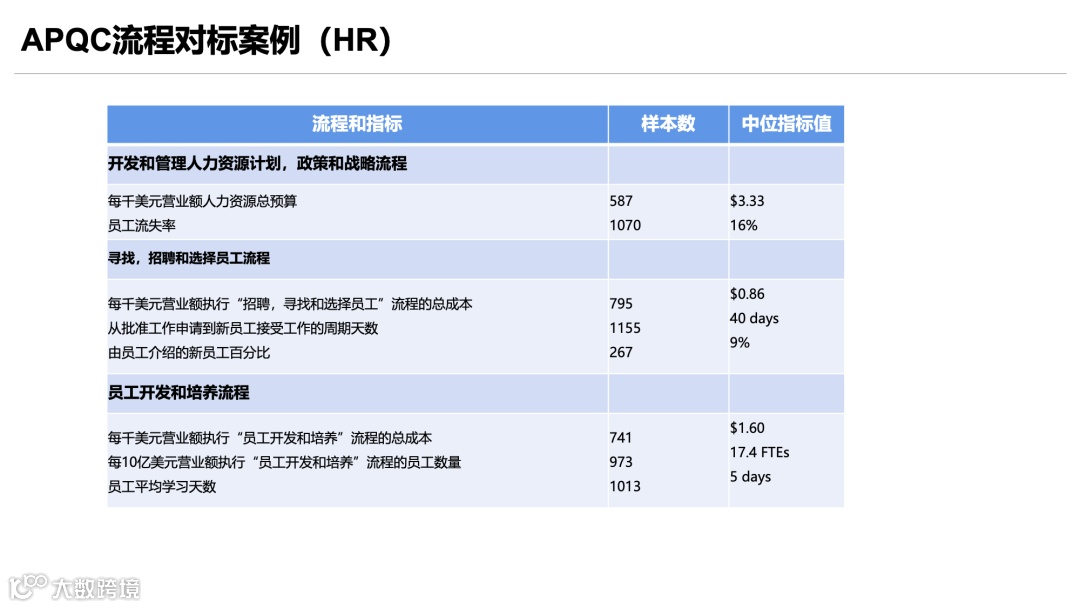
Task: Select median value 16%
Action: (x=743, y=225)
